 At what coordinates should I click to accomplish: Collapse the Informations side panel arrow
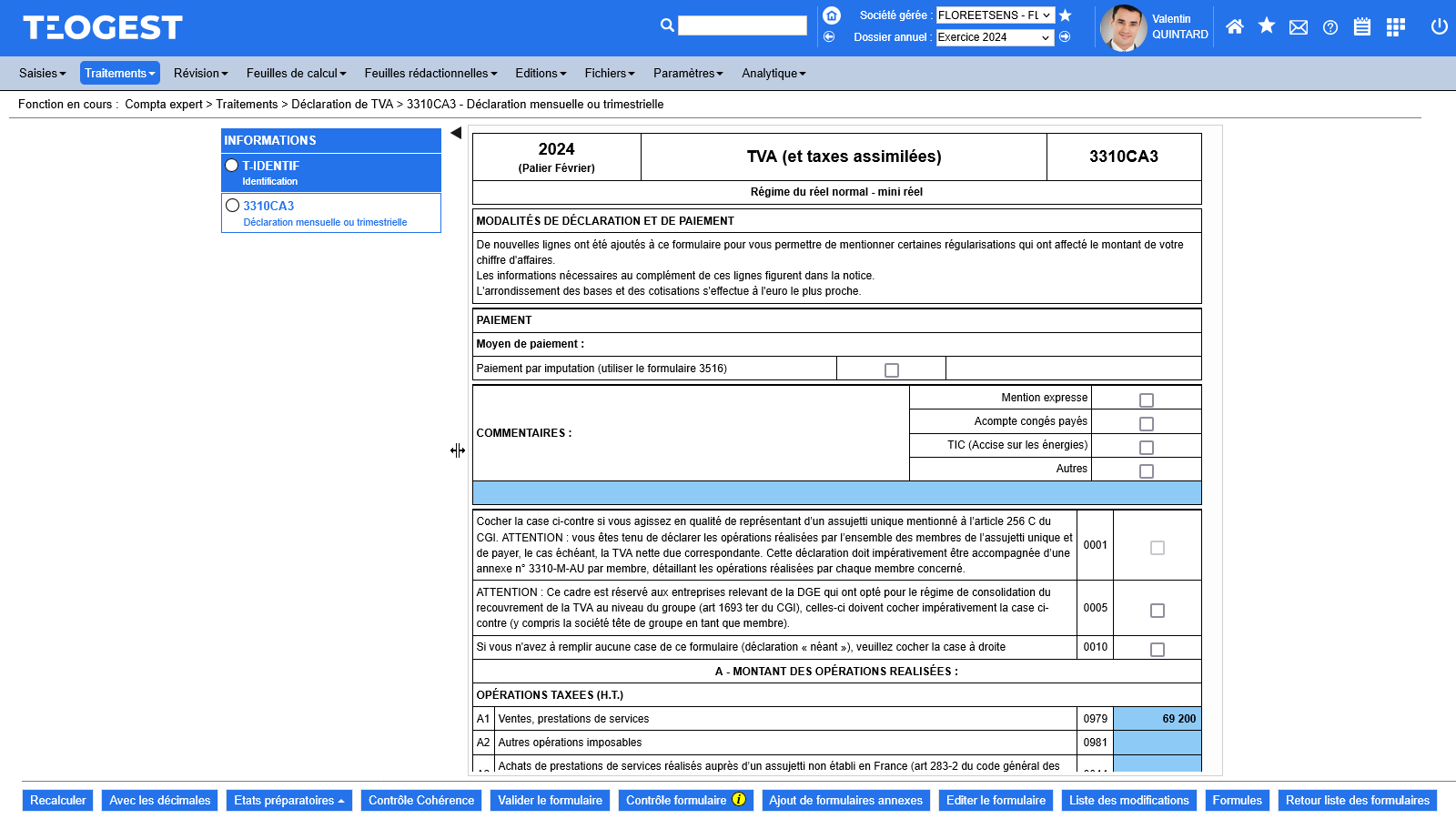click(x=456, y=133)
